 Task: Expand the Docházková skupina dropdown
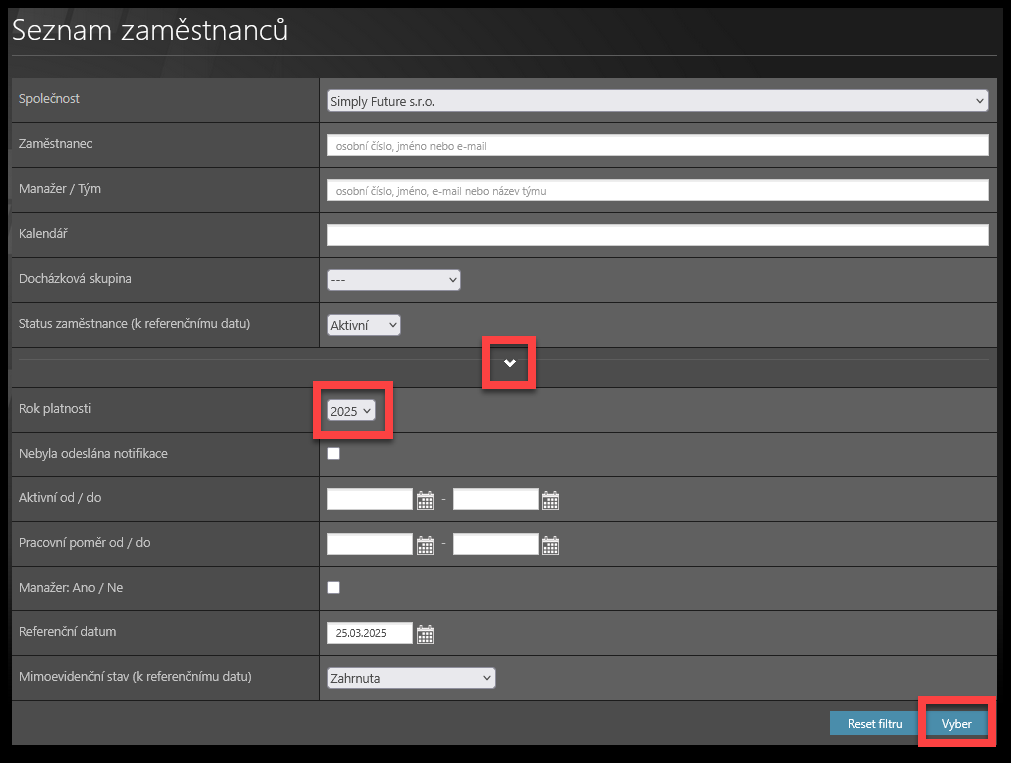pos(393,281)
